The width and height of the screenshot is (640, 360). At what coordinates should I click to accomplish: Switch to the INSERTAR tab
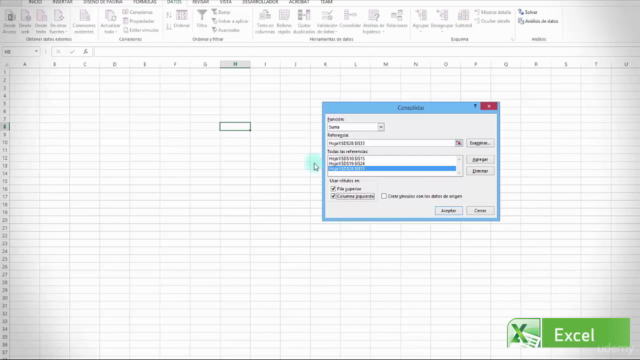pyautogui.click(x=62, y=2)
